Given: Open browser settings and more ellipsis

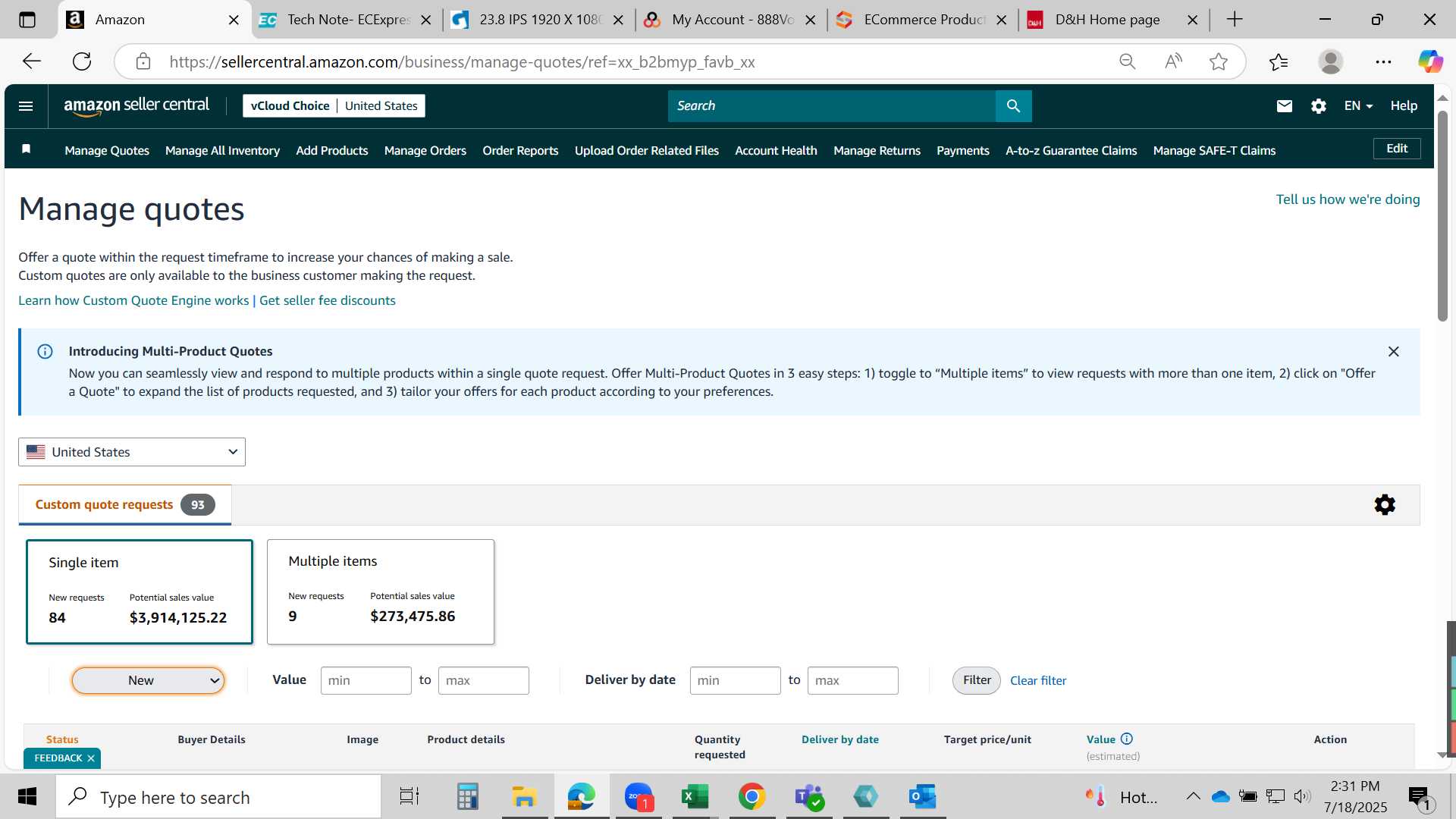Looking at the screenshot, I should (1383, 61).
